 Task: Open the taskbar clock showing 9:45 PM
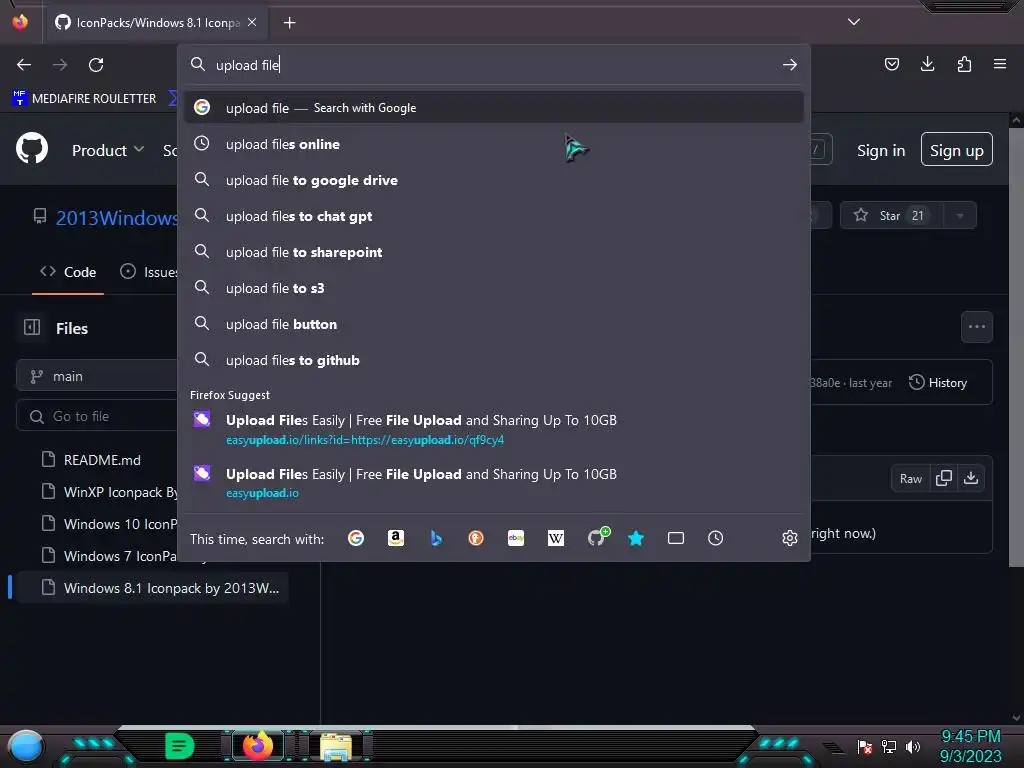(x=970, y=746)
